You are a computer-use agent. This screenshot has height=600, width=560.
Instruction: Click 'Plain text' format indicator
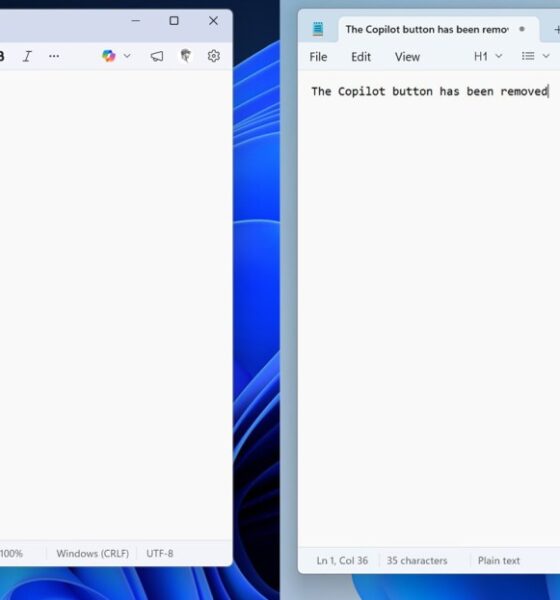click(x=499, y=561)
